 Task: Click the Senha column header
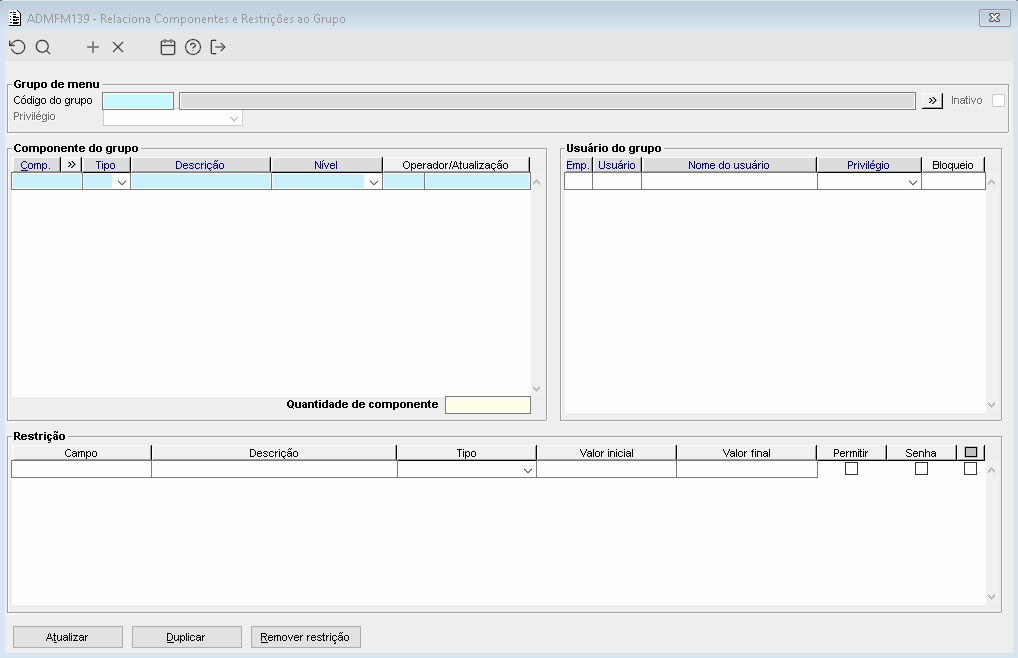pyautogui.click(x=921, y=453)
